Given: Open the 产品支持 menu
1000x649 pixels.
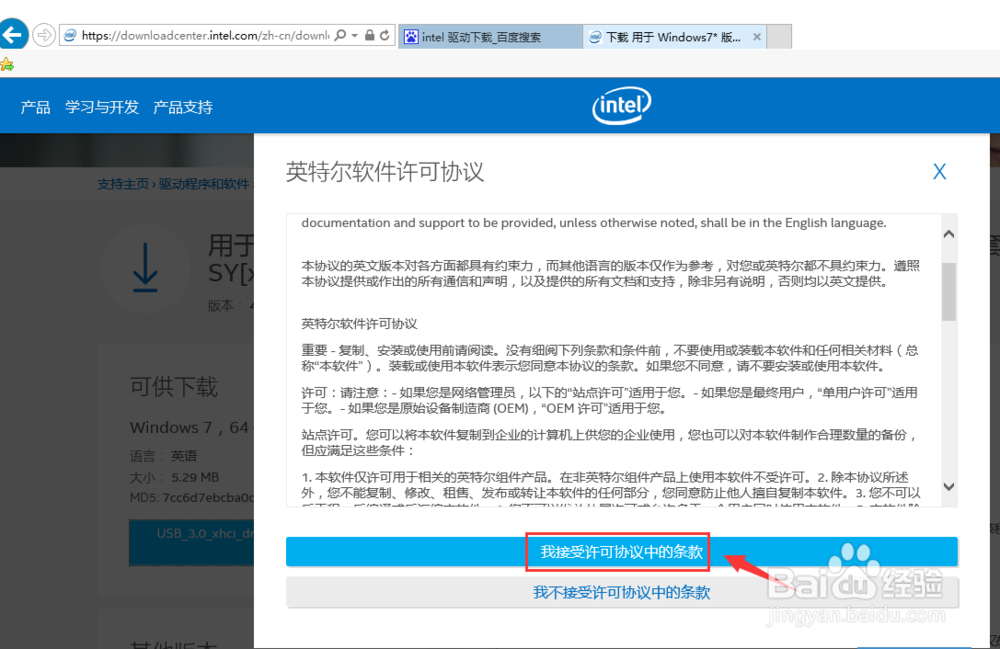Looking at the screenshot, I should (183, 107).
